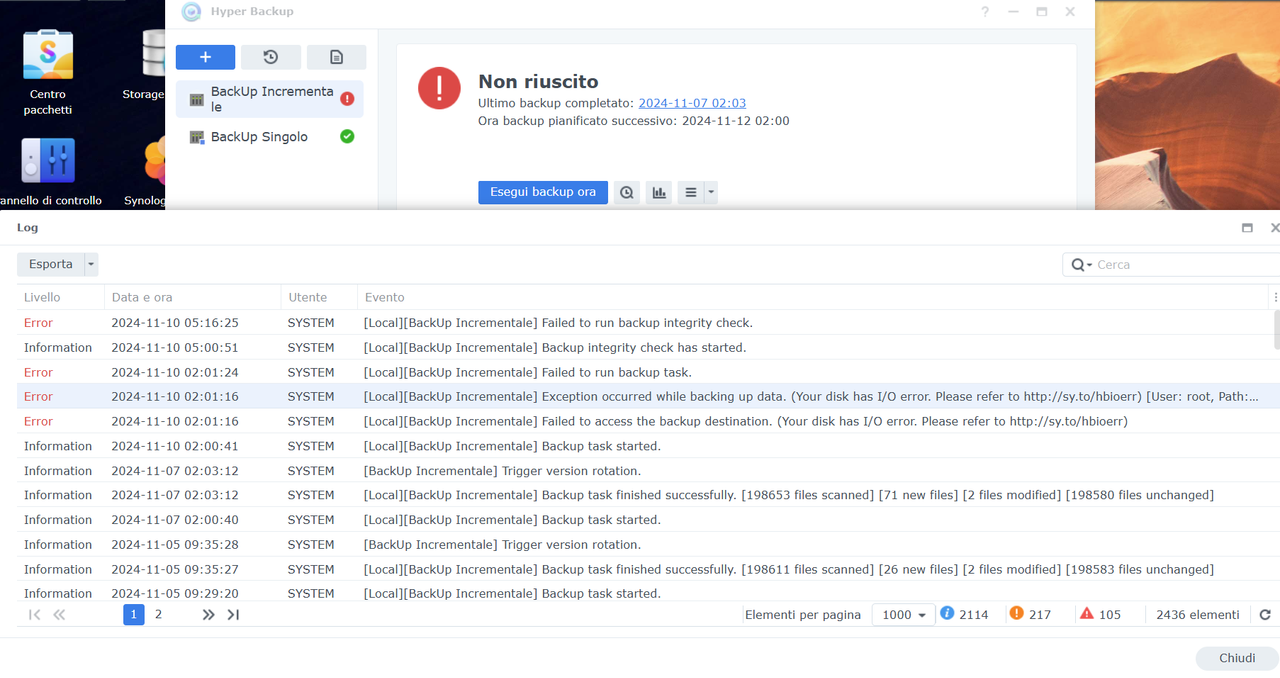The width and height of the screenshot is (1280, 678).
Task: Open the backup statistics chart icon
Action: [x=659, y=192]
